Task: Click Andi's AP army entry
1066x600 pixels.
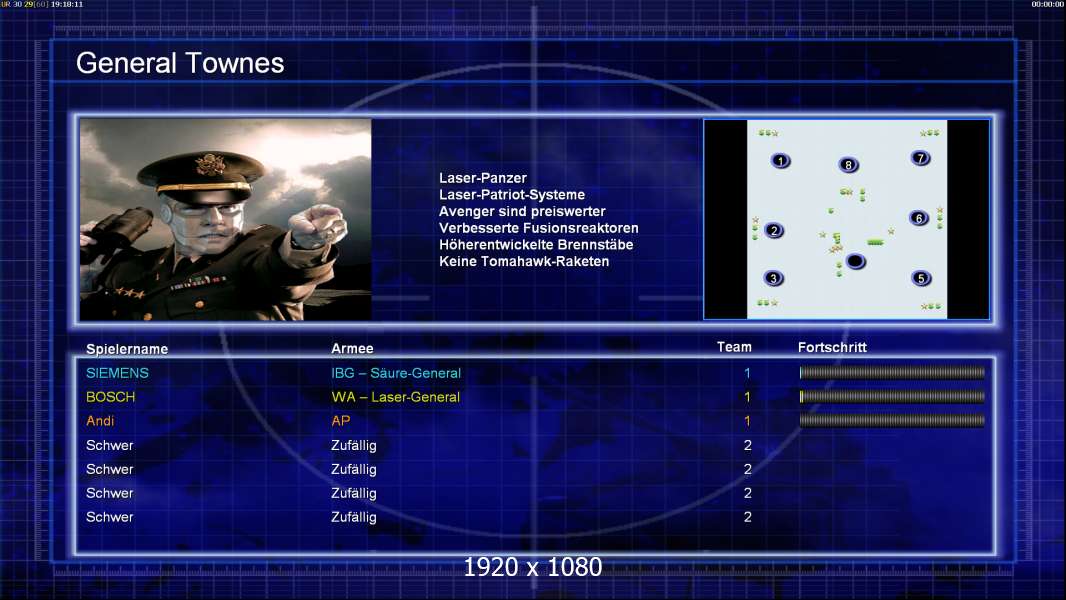Action: (341, 421)
